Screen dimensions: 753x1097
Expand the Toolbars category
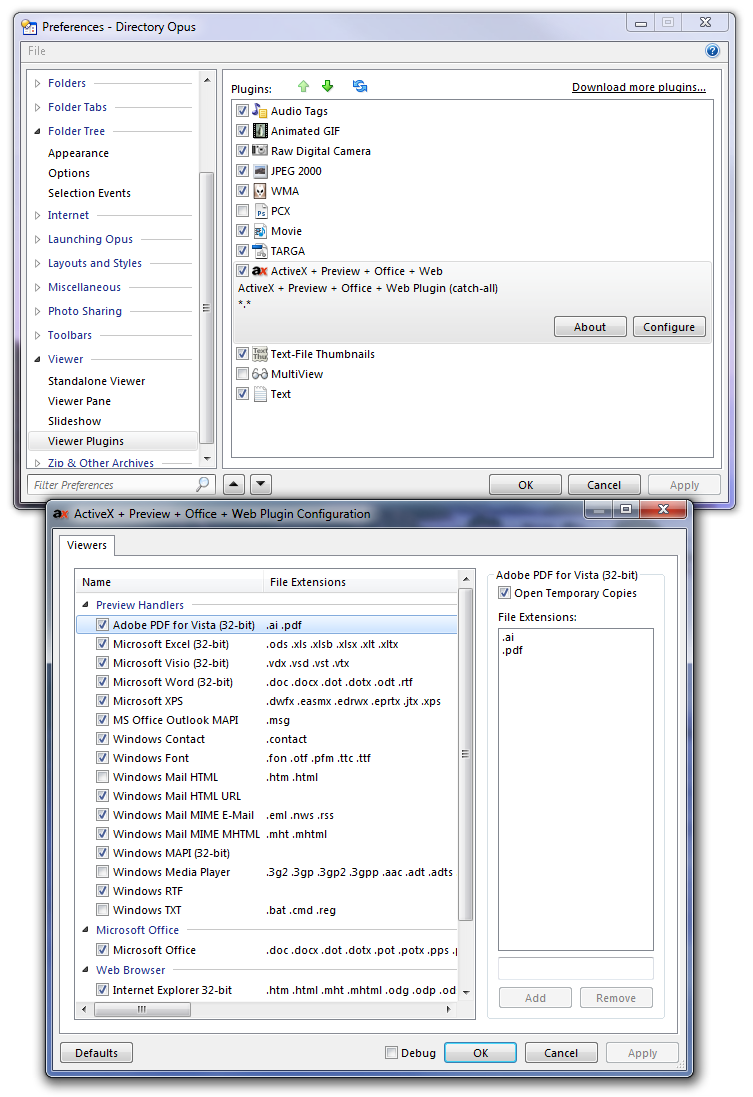click(37, 335)
